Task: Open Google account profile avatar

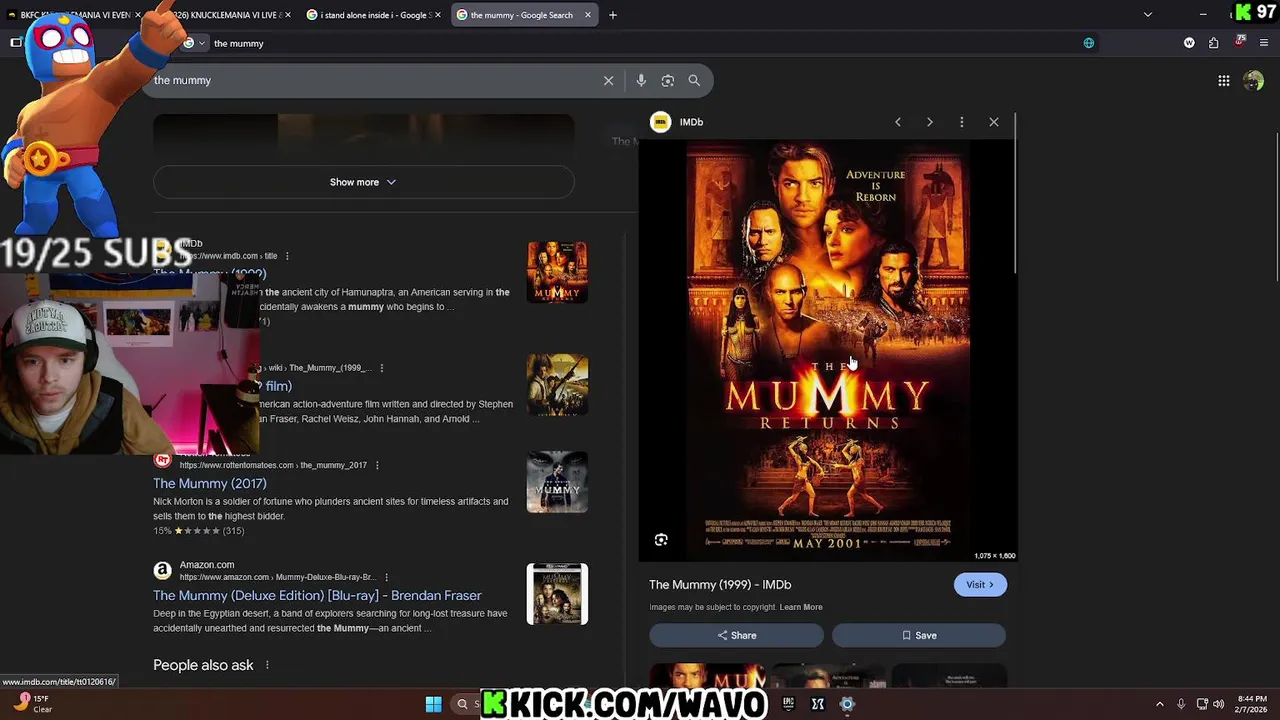Action: pos(1254,81)
